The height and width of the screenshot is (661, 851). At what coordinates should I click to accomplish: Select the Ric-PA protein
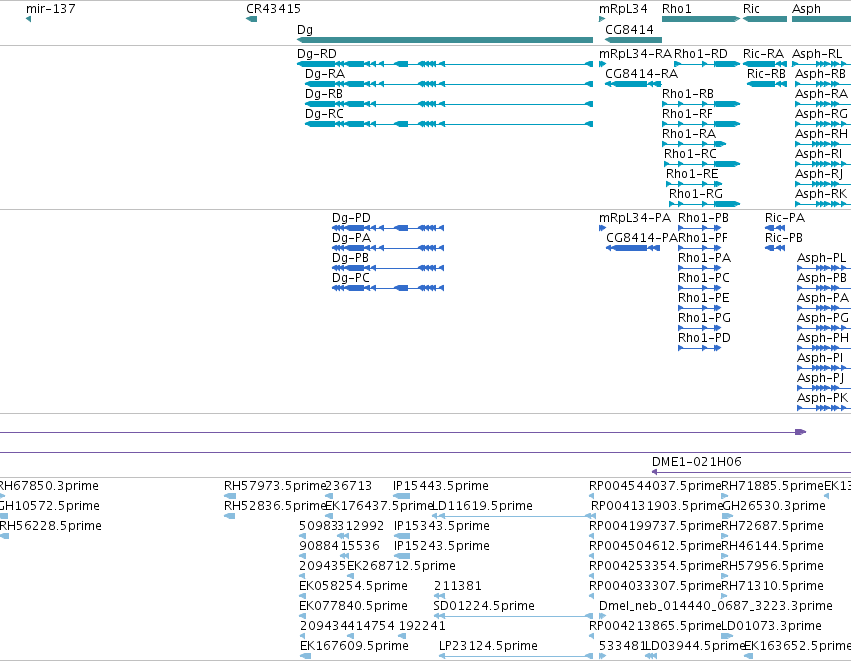[775, 228]
